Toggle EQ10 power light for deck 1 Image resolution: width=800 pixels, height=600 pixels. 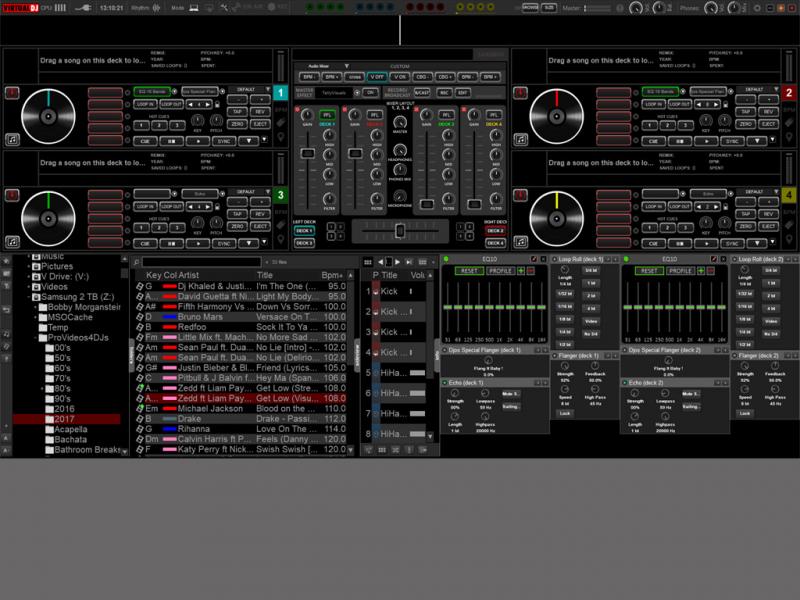[x=446, y=259]
